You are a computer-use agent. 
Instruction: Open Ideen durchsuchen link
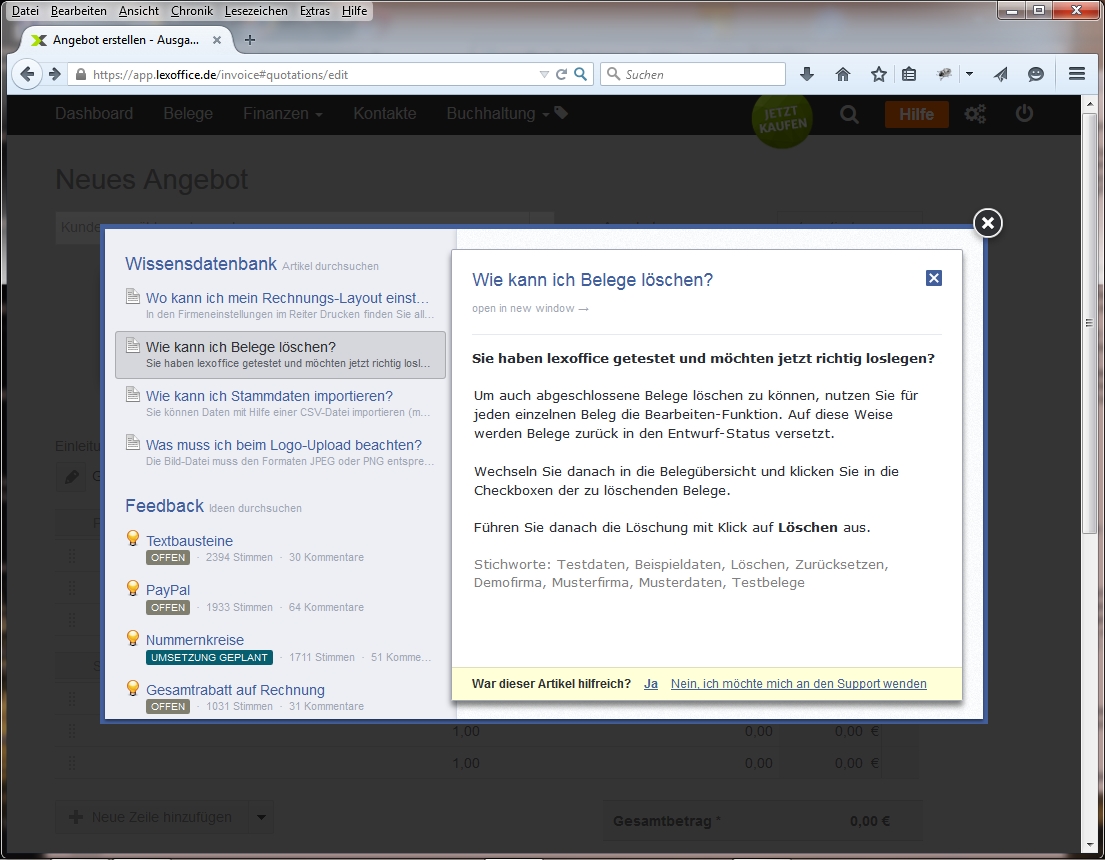(255, 508)
